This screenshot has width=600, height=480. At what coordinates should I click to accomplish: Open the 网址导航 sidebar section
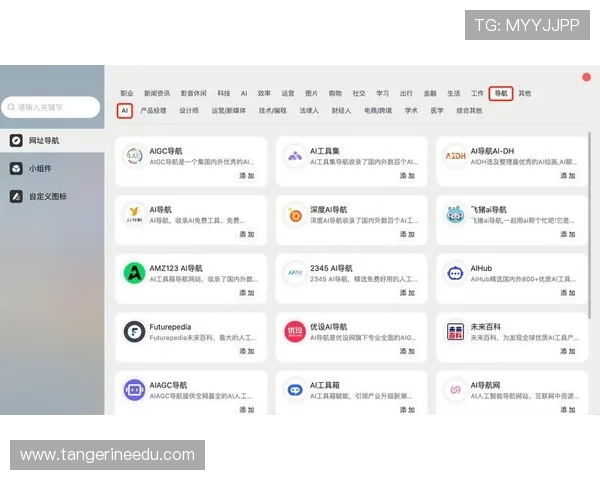click(x=52, y=140)
